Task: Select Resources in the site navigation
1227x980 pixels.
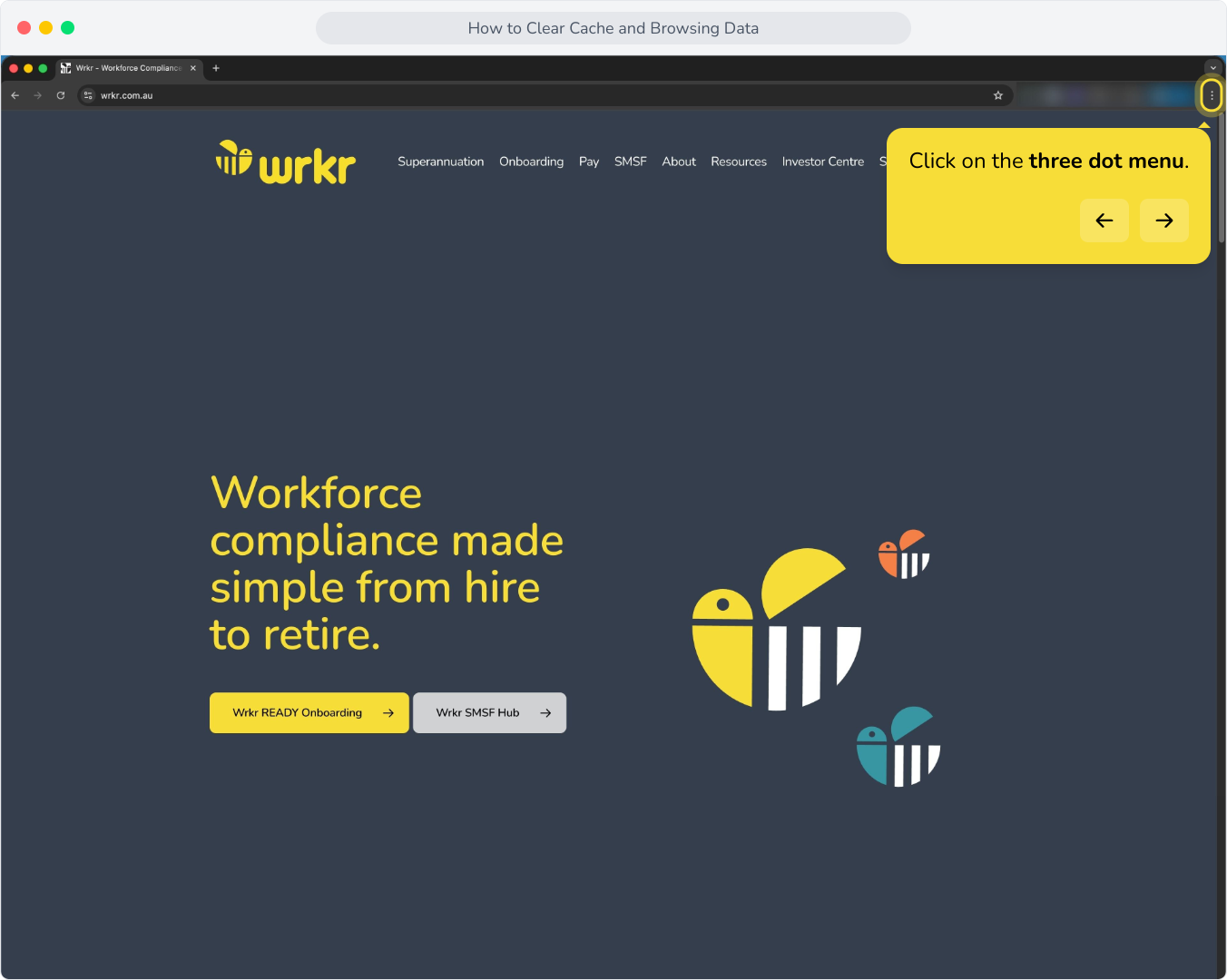Action: click(x=739, y=162)
